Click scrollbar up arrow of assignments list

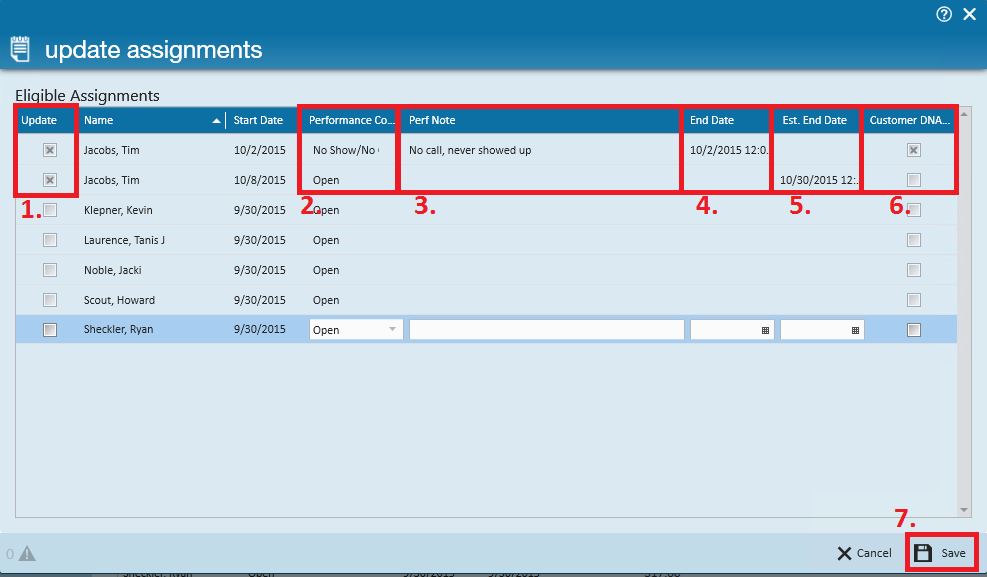click(x=964, y=114)
